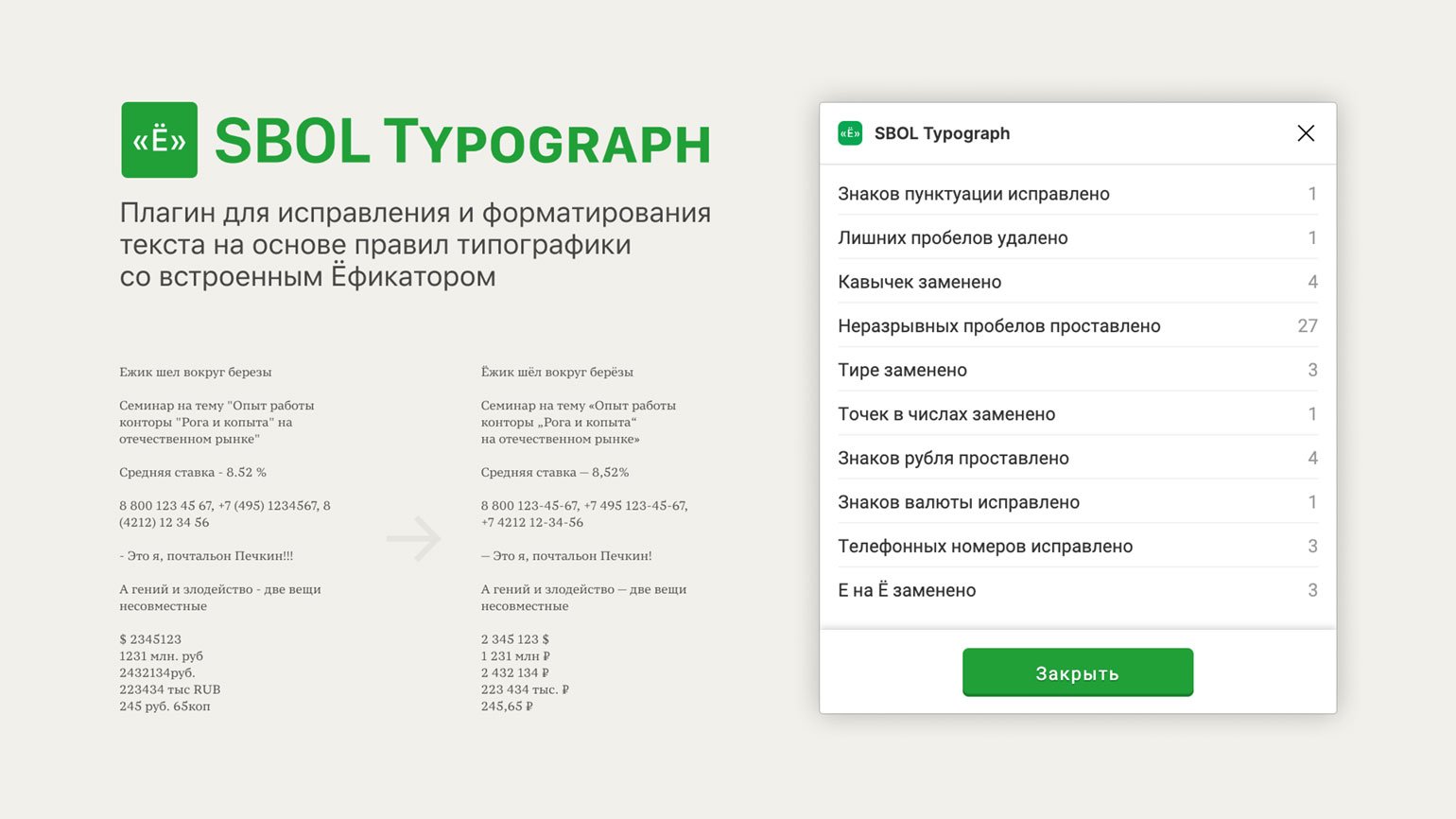Click the corrected line 'Средняя ставка — 8,52%'
1456x819 pixels.
pos(555,472)
